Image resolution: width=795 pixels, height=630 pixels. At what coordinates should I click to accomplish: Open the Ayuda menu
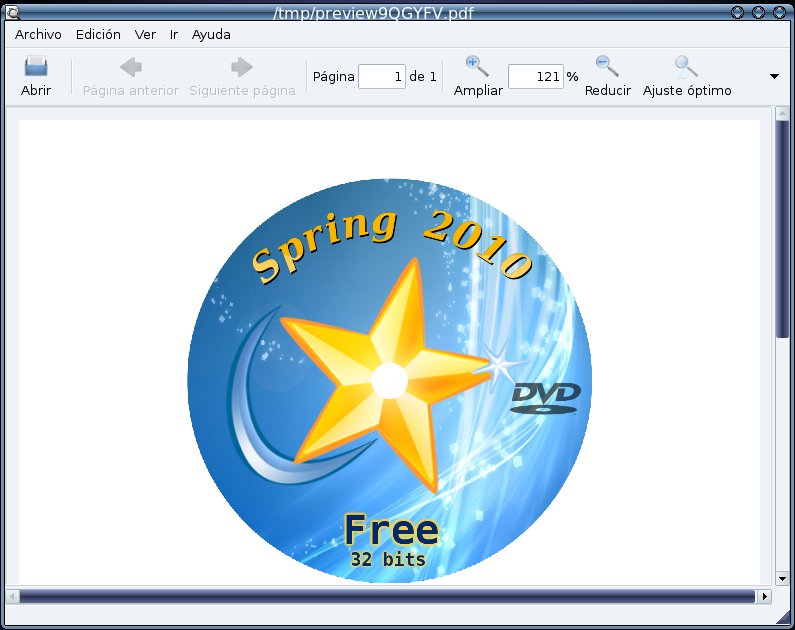(211, 34)
